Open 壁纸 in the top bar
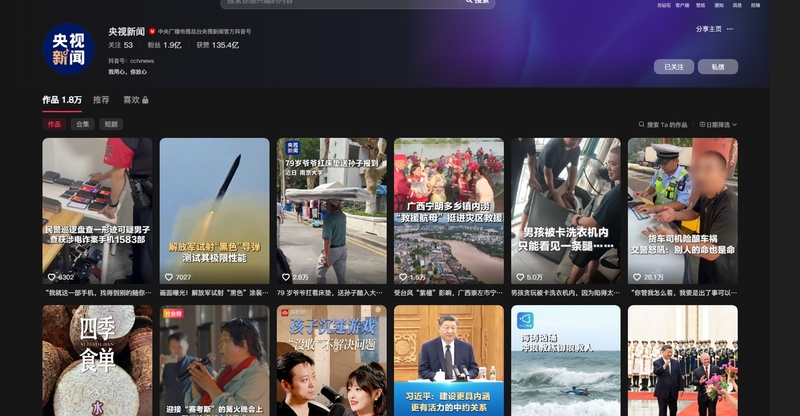800x416 pixels. coord(701,5)
